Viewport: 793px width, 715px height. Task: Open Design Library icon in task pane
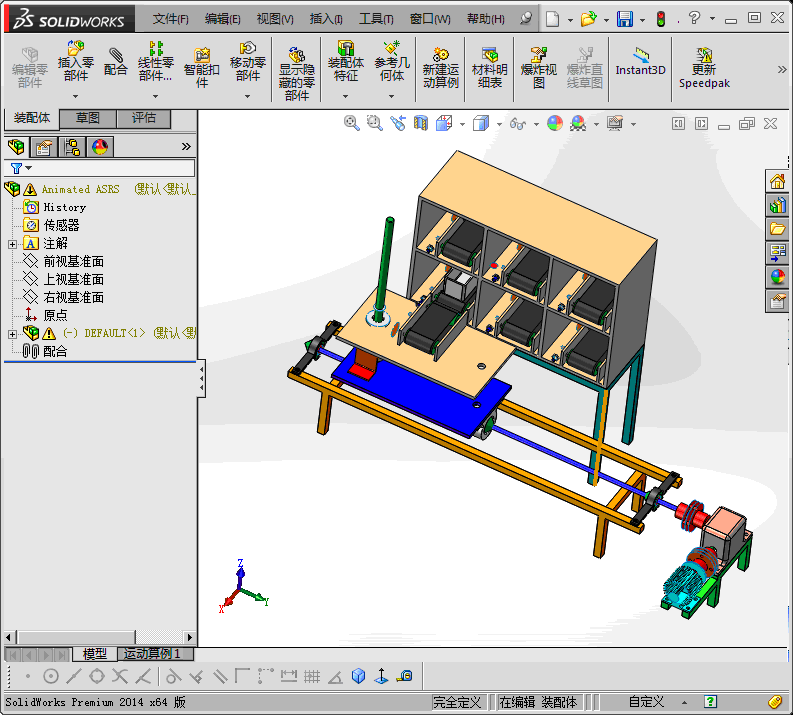click(x=777, y=205)
